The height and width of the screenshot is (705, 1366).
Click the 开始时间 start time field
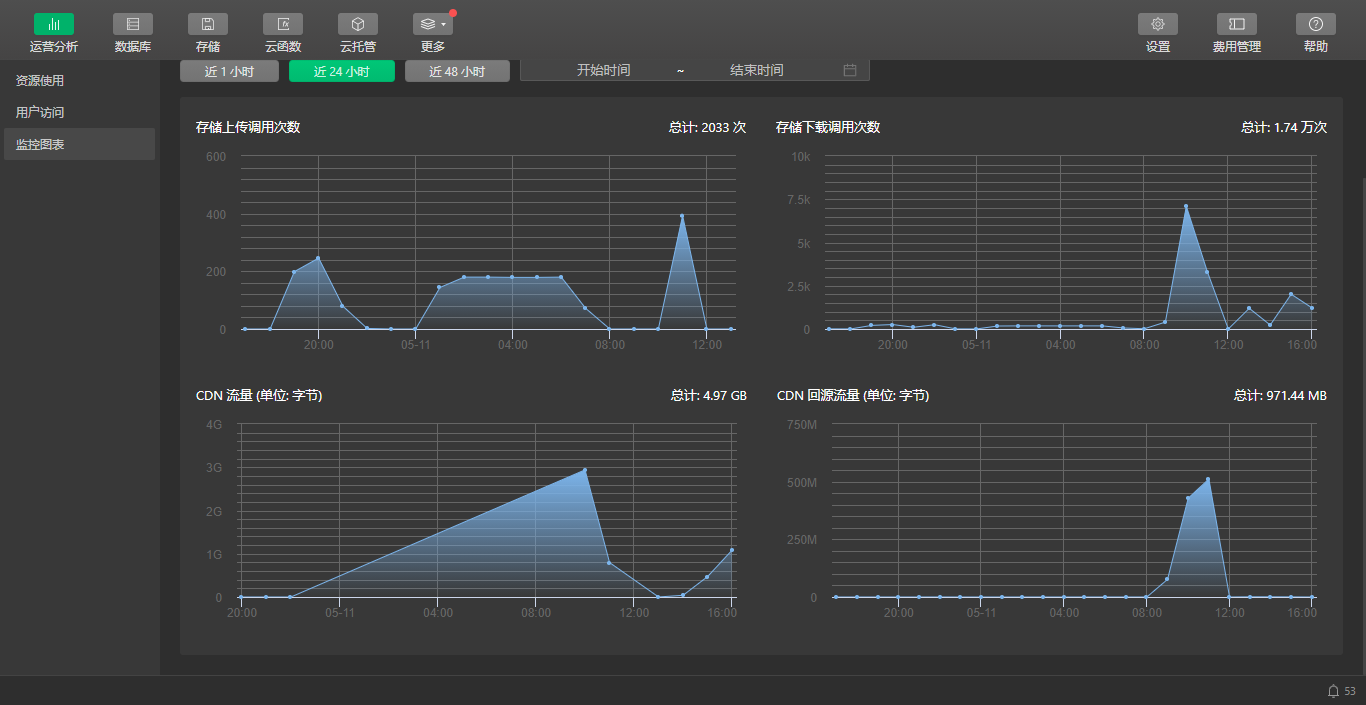coord(603,70)
